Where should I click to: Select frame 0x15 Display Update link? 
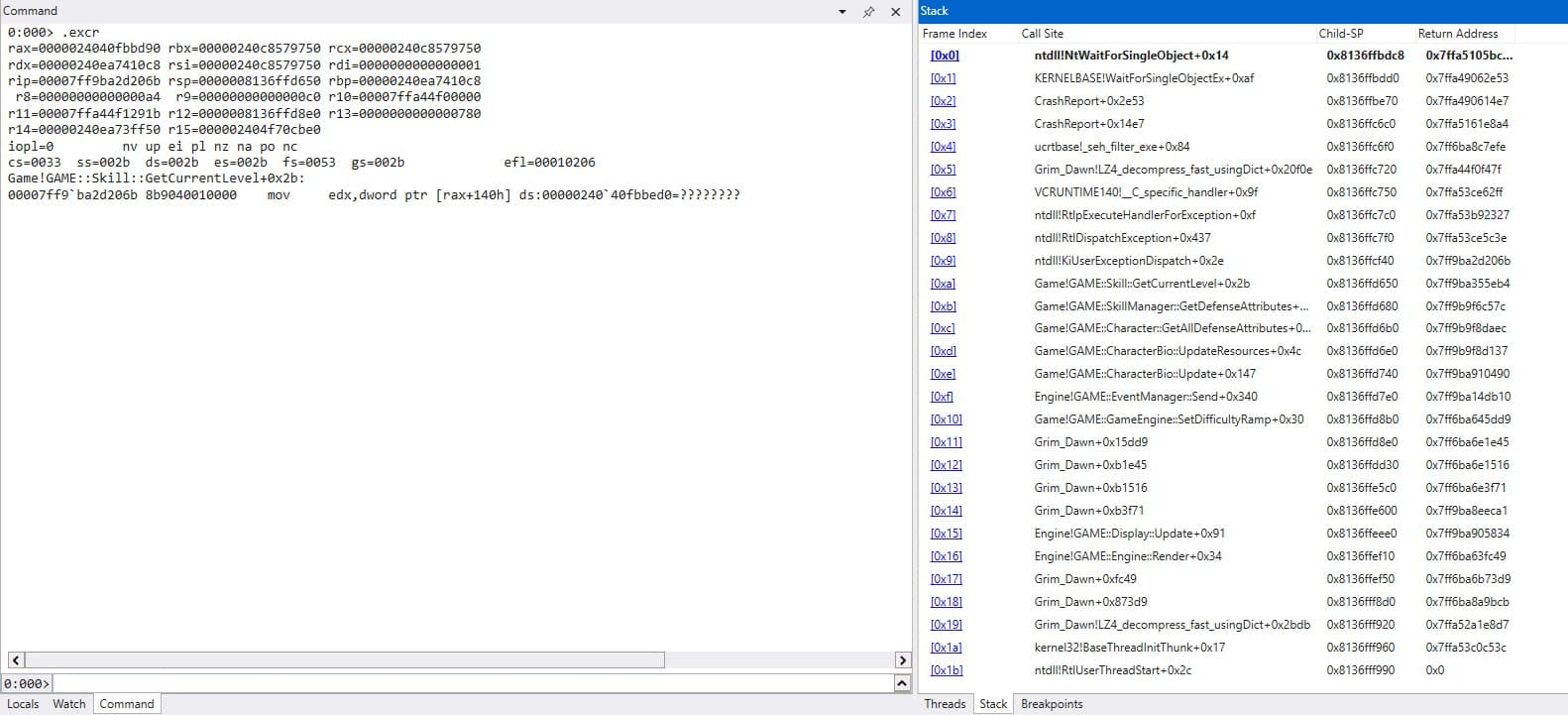(946, 534)
